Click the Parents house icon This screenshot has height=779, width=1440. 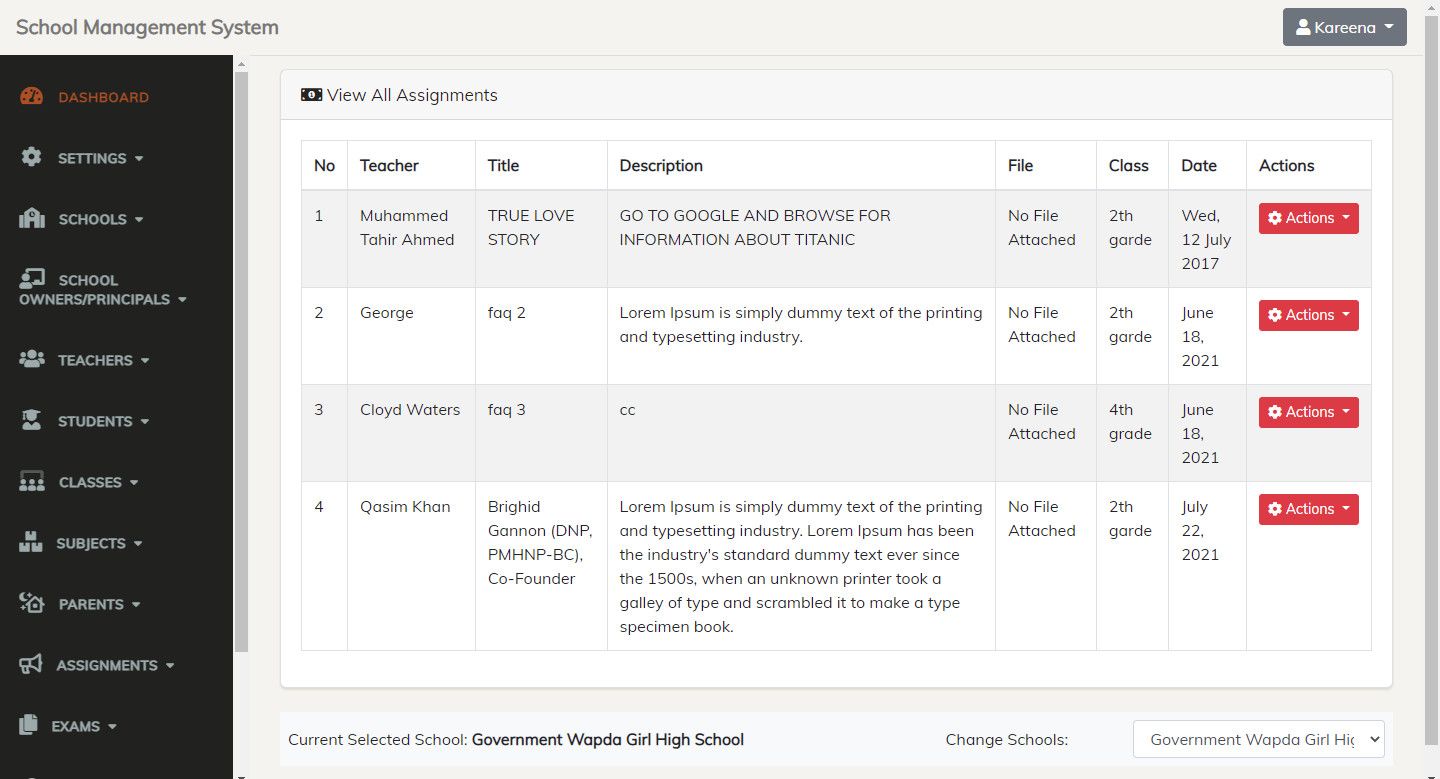point(32,603)
